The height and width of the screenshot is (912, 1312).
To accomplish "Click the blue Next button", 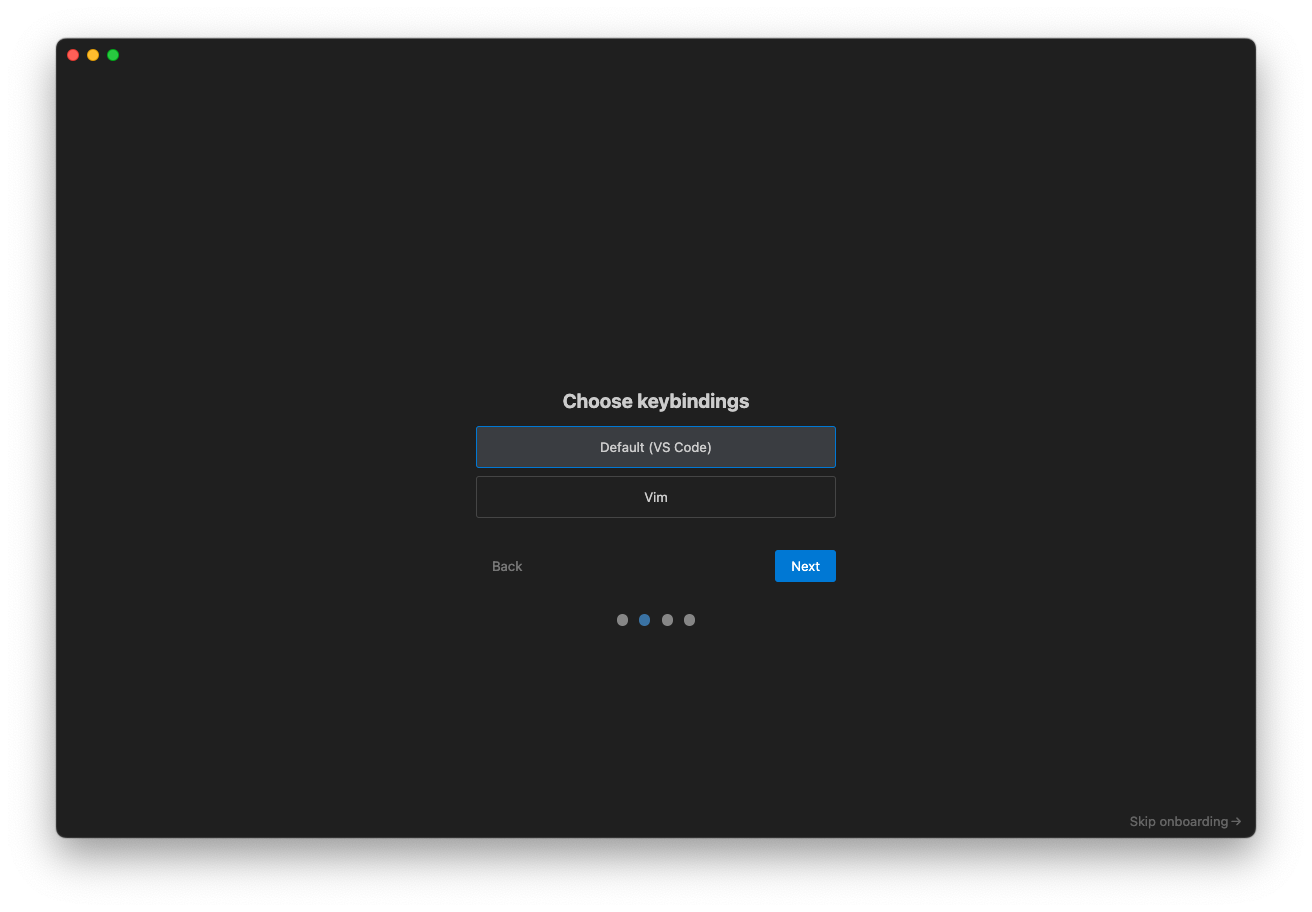I will point(805,566).
